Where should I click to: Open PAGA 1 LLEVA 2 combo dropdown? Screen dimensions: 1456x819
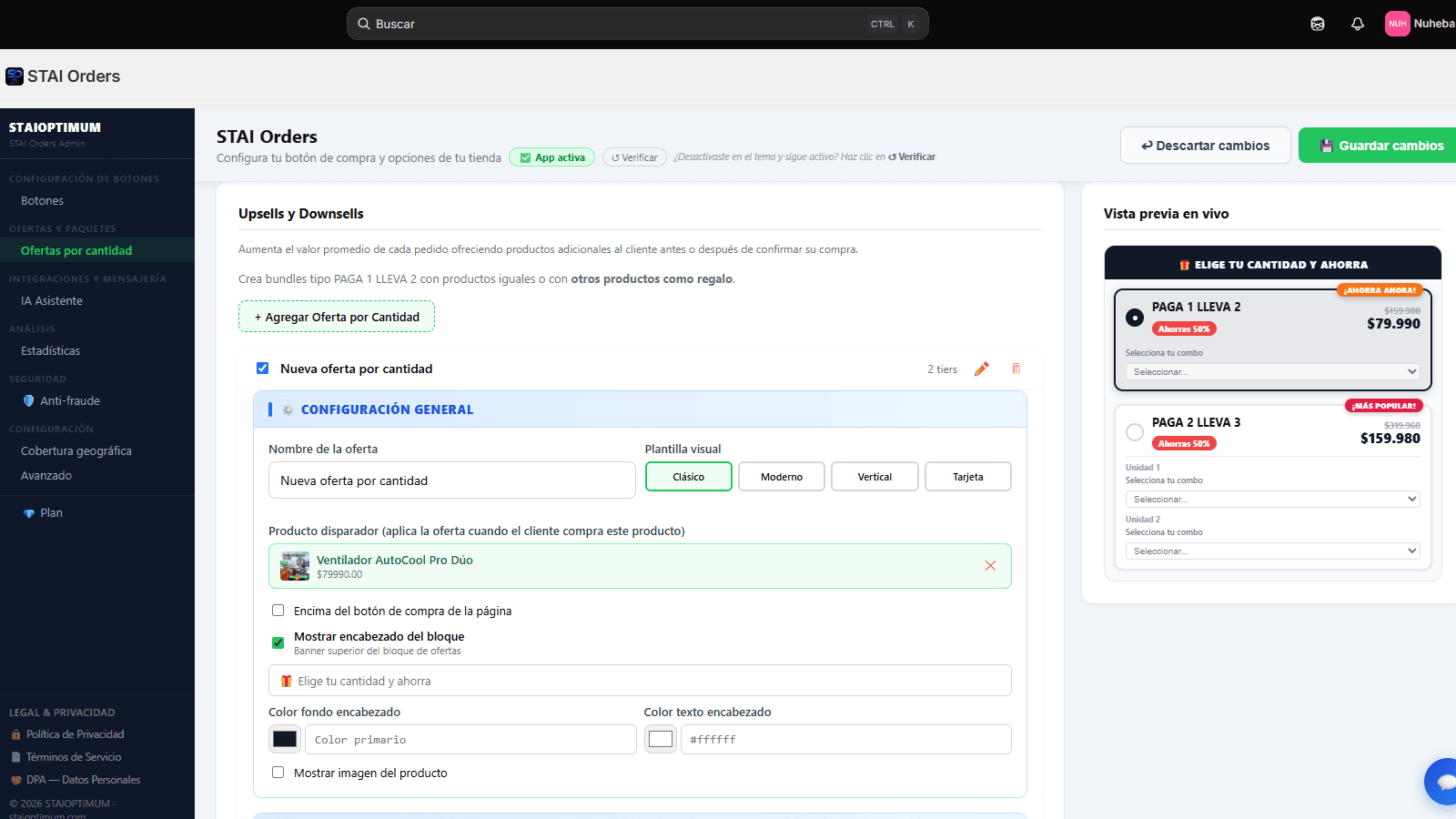(x=1272, y=371)
